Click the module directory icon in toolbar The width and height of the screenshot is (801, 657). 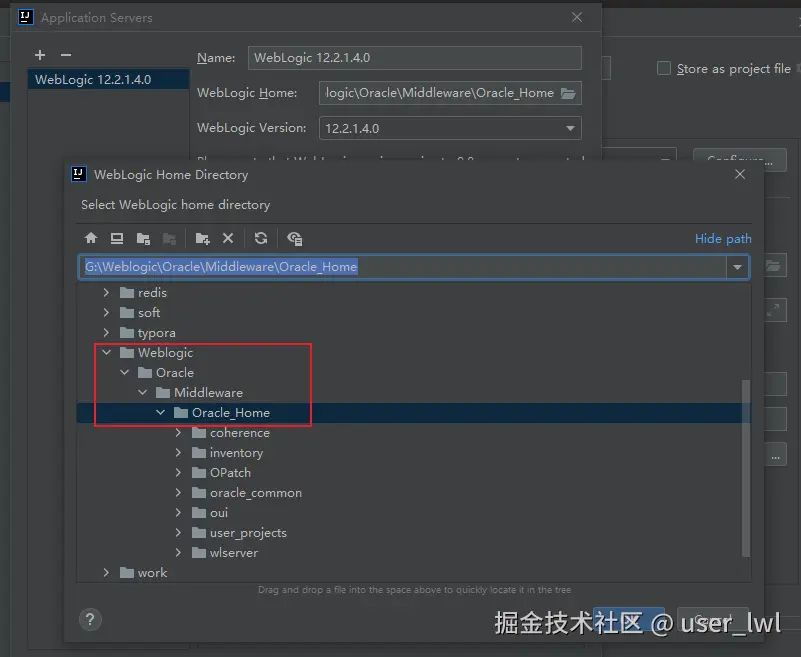coord(169,238)
